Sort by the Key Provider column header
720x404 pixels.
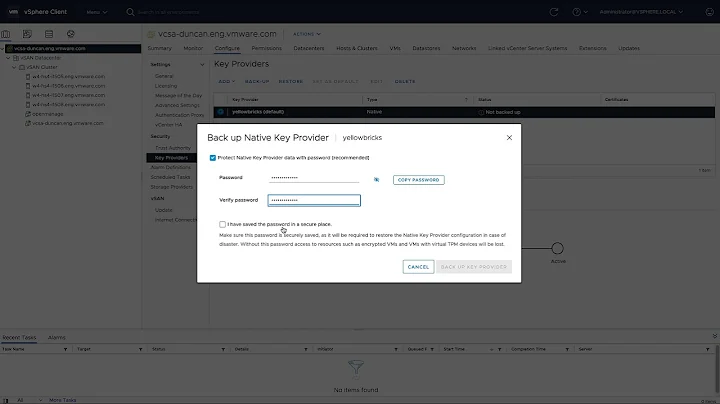click(245, 100)
